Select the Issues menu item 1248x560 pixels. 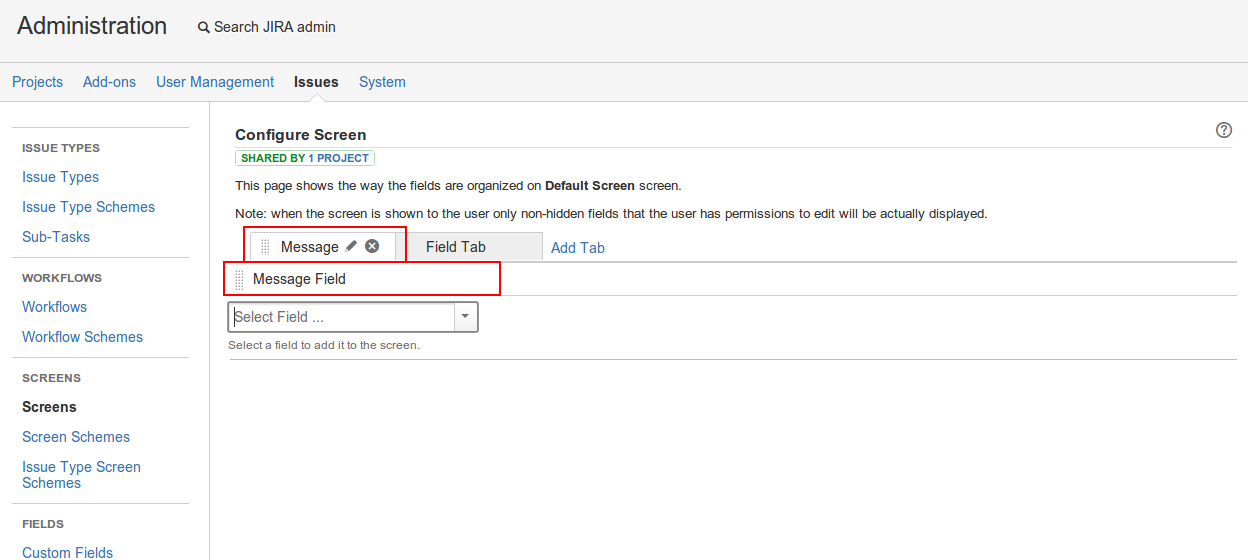point(316,82)
